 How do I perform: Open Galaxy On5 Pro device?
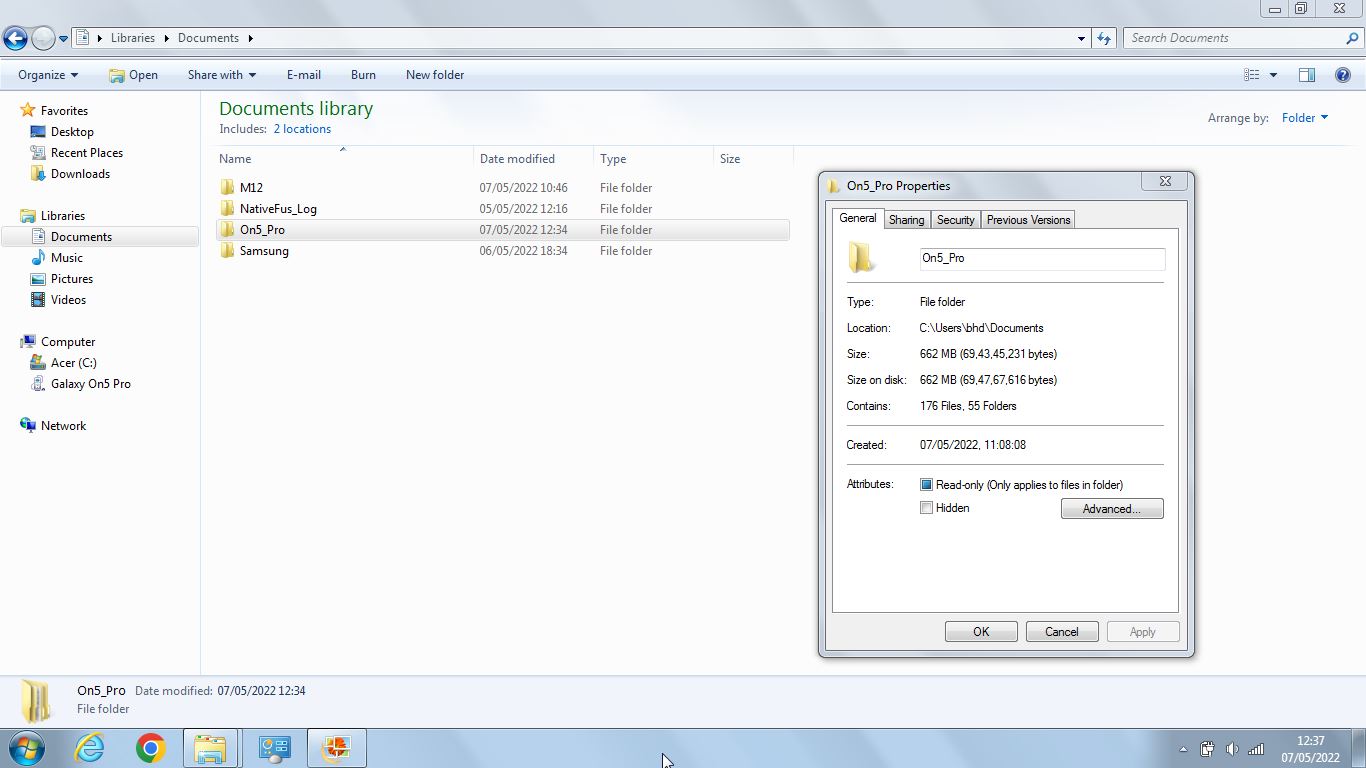(x=91, y=384)
